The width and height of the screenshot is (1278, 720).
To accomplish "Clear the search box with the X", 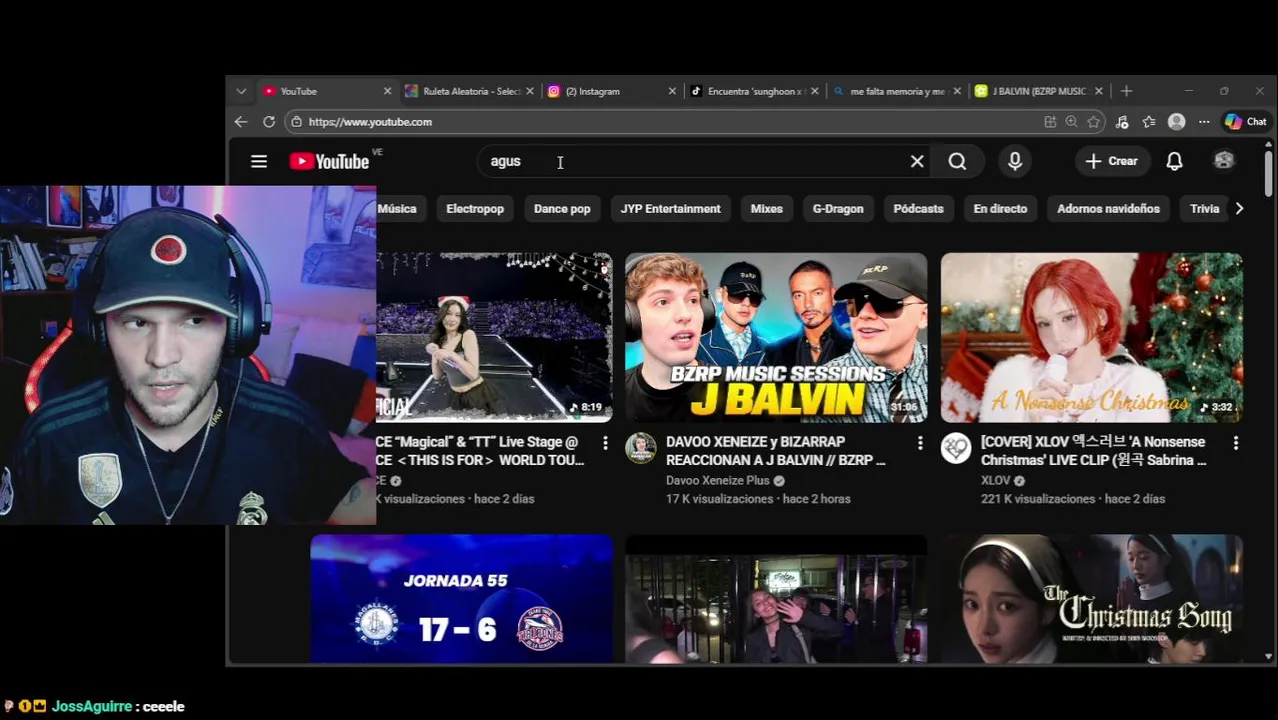I will 917,161.
